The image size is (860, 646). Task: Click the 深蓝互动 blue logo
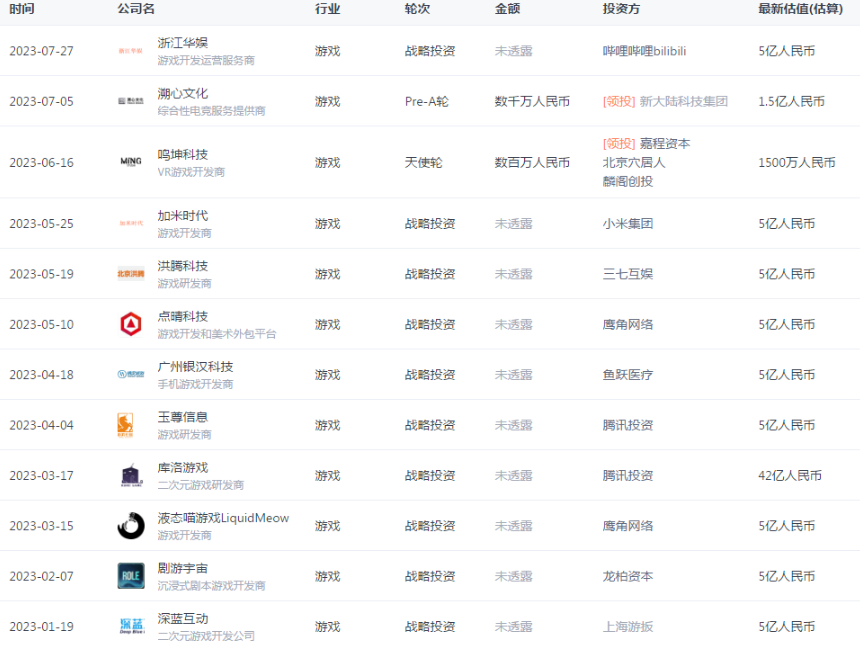(x=131, y=627)
